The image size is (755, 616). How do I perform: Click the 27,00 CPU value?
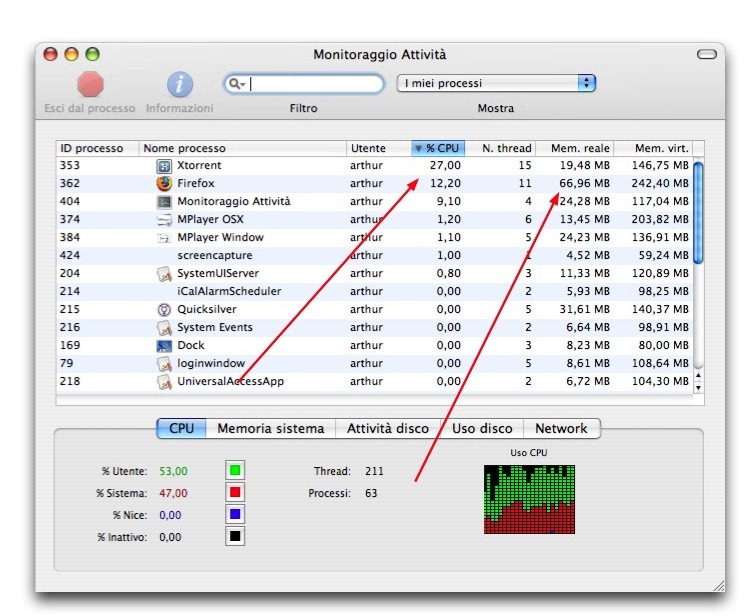[445, 166]
